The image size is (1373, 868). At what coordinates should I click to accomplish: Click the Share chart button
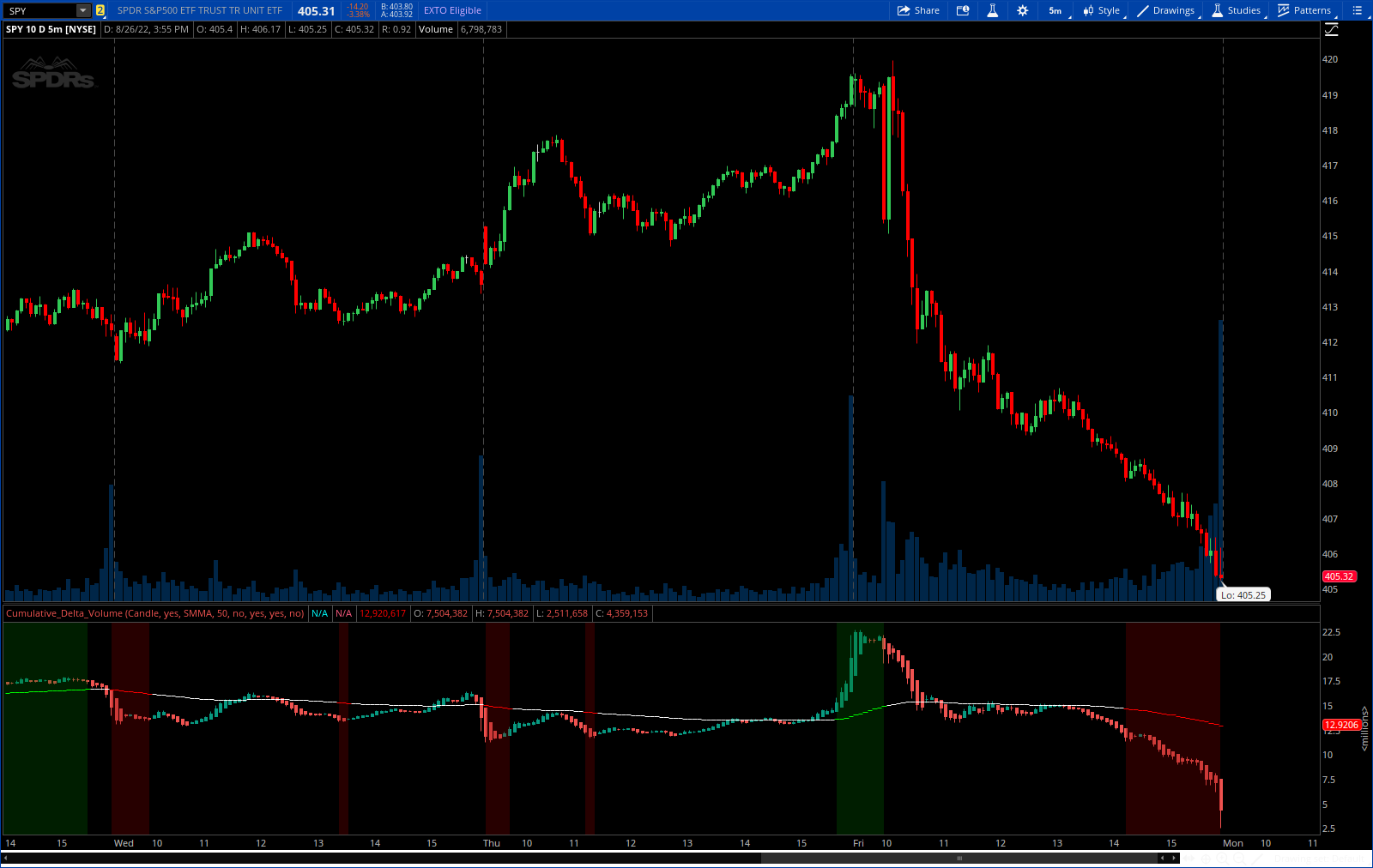click(x=918, y=10)
